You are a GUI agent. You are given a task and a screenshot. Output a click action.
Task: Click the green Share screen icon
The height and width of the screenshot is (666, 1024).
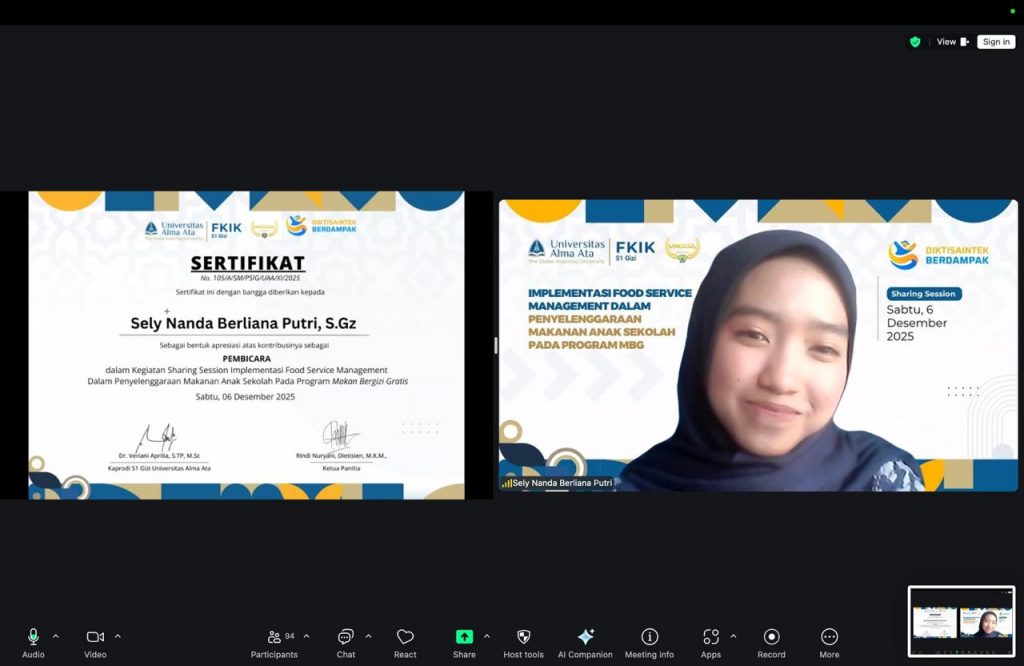point(464,637)
